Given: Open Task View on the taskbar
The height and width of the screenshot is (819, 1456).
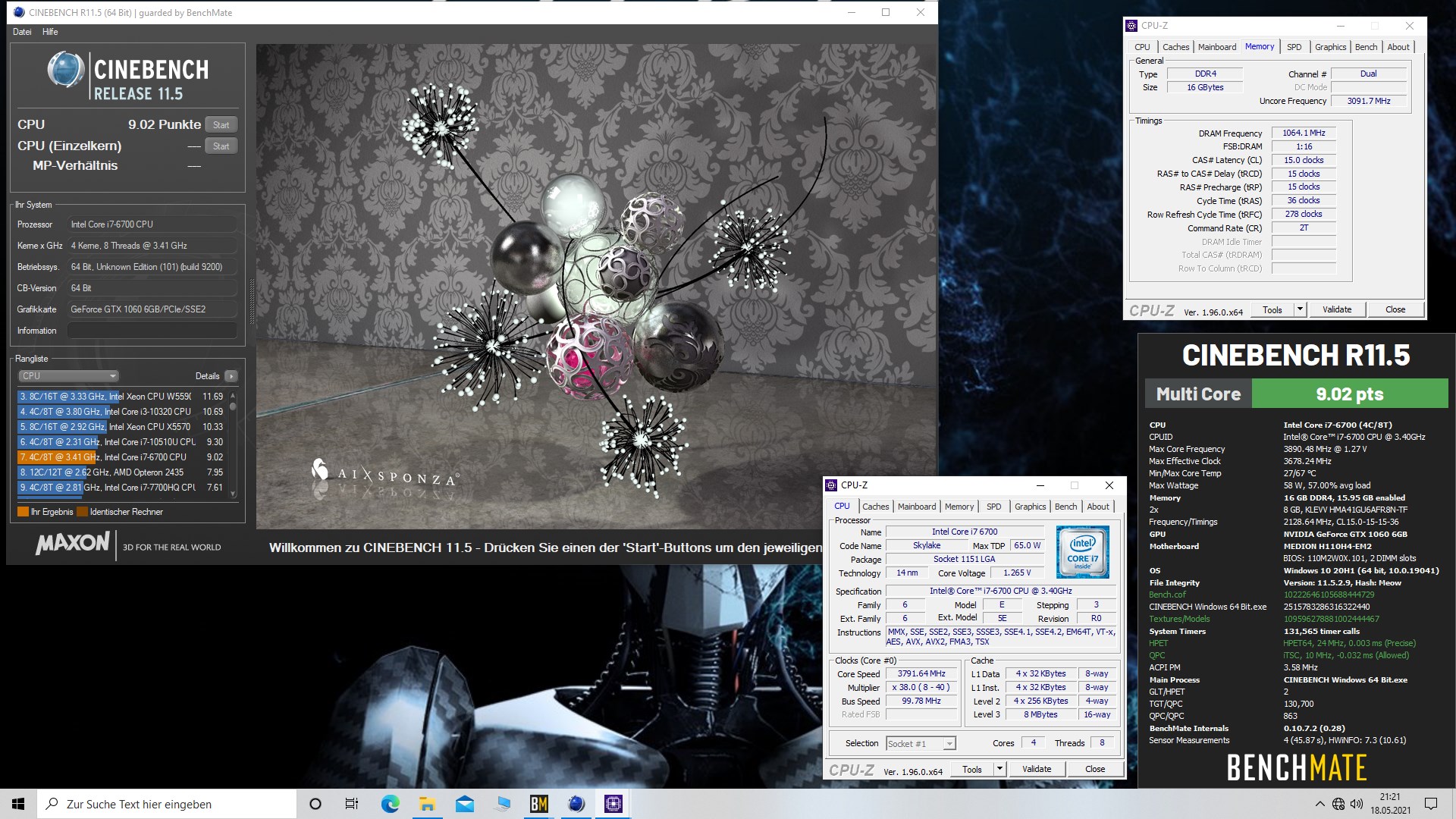Looking at the screenshot, I should [x=352, y=804].
